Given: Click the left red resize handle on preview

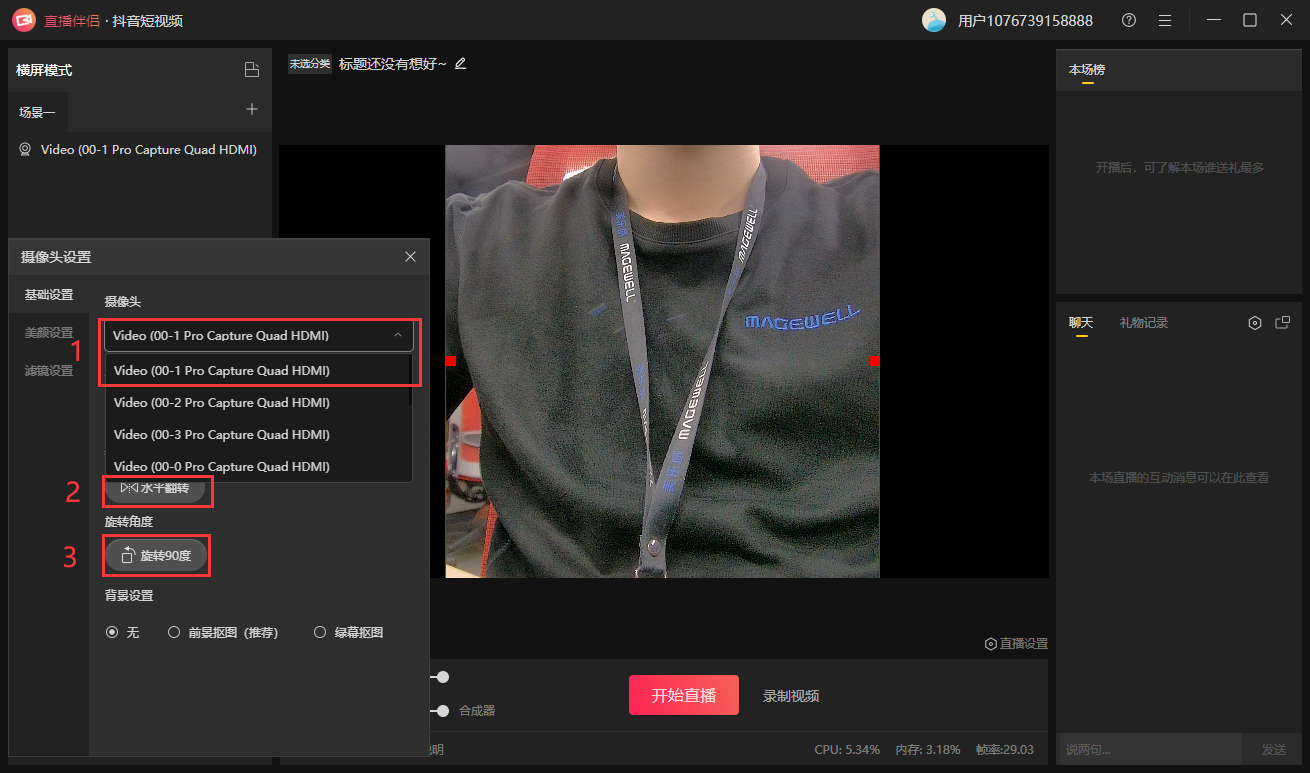Looking at the screenshot, I should point(451,360).
